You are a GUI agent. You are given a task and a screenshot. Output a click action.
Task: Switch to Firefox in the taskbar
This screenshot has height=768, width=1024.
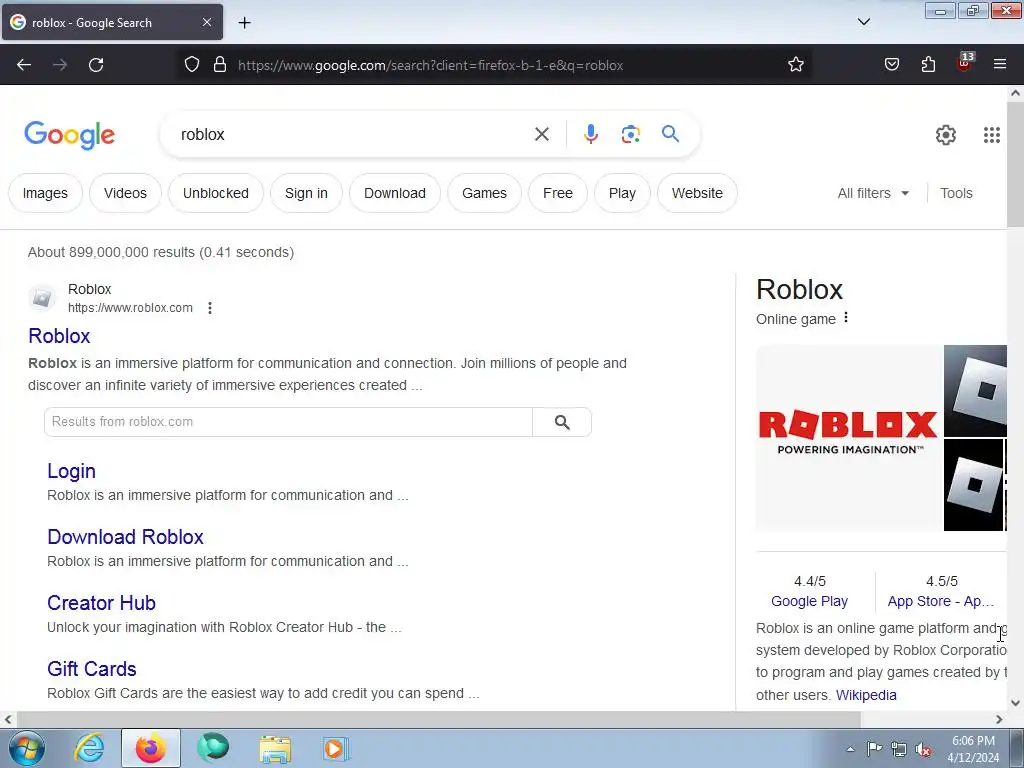[150, 748]
